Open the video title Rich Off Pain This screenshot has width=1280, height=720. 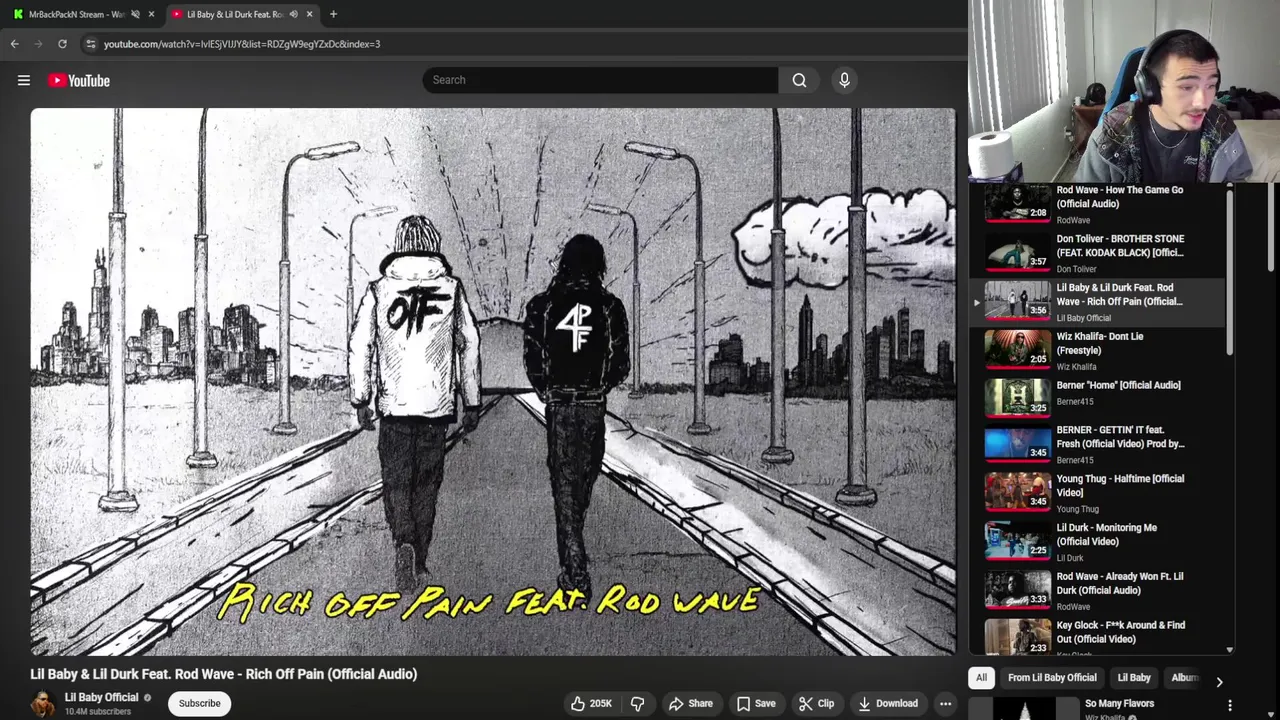pos(223,674)
